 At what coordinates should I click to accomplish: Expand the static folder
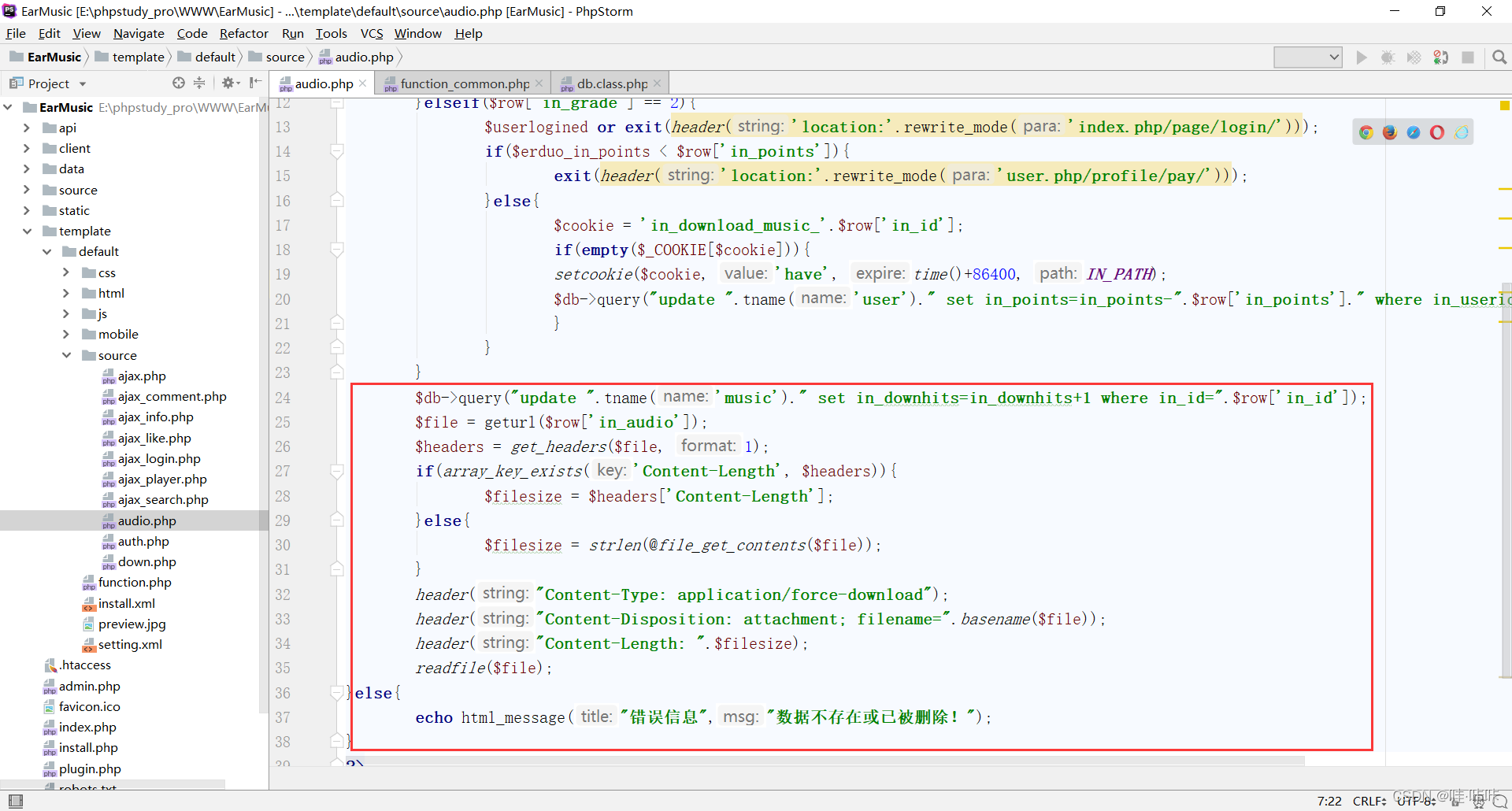(x=26, y=210)
